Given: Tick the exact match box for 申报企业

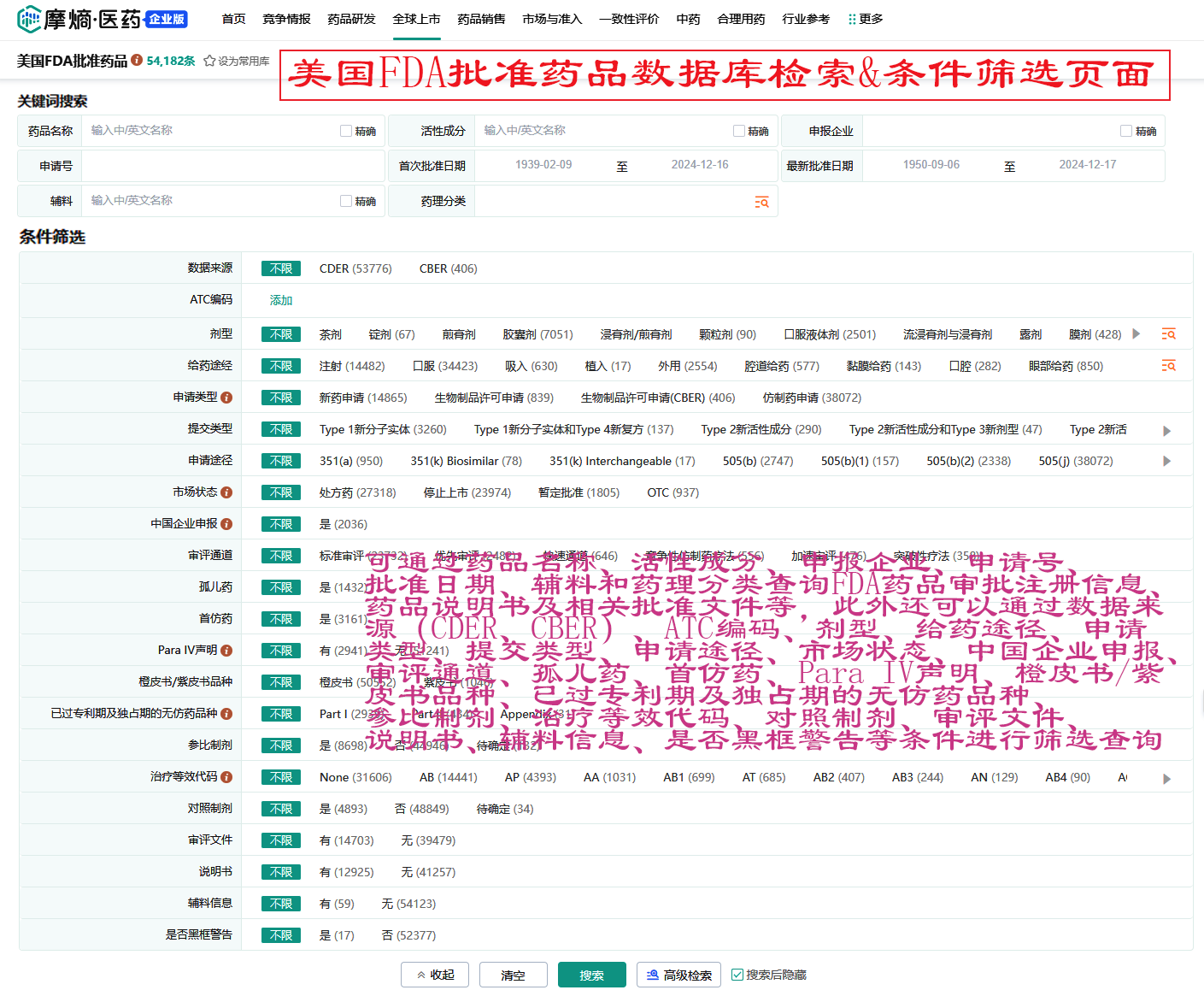Looking at the screenshot, I should pos(1126,131).
